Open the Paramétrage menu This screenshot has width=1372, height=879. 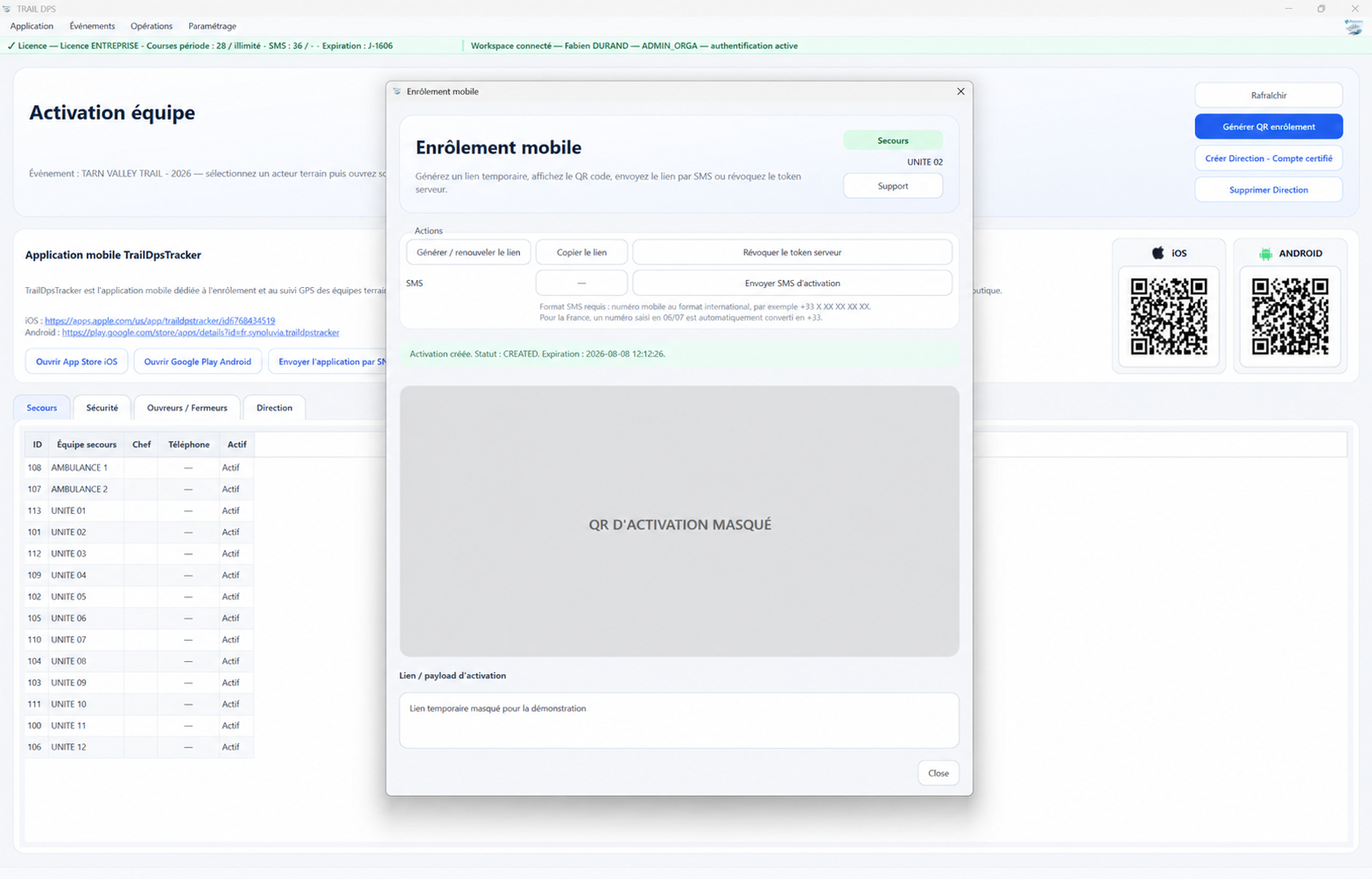[212, 26]
